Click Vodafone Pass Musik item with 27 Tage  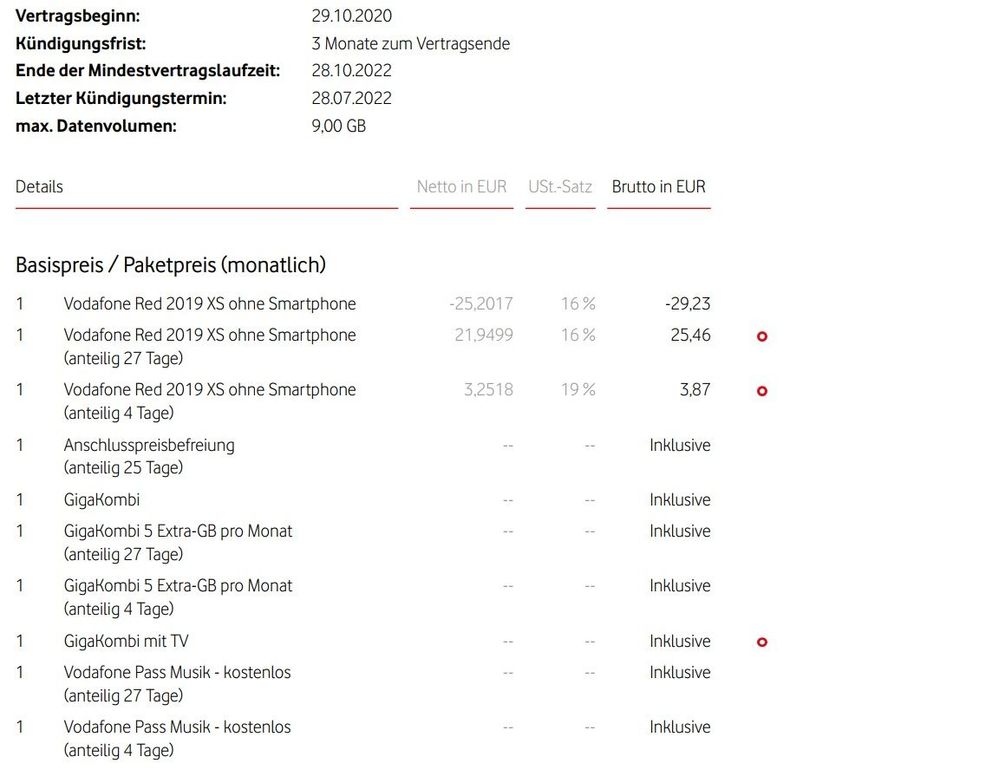[177, 673]
